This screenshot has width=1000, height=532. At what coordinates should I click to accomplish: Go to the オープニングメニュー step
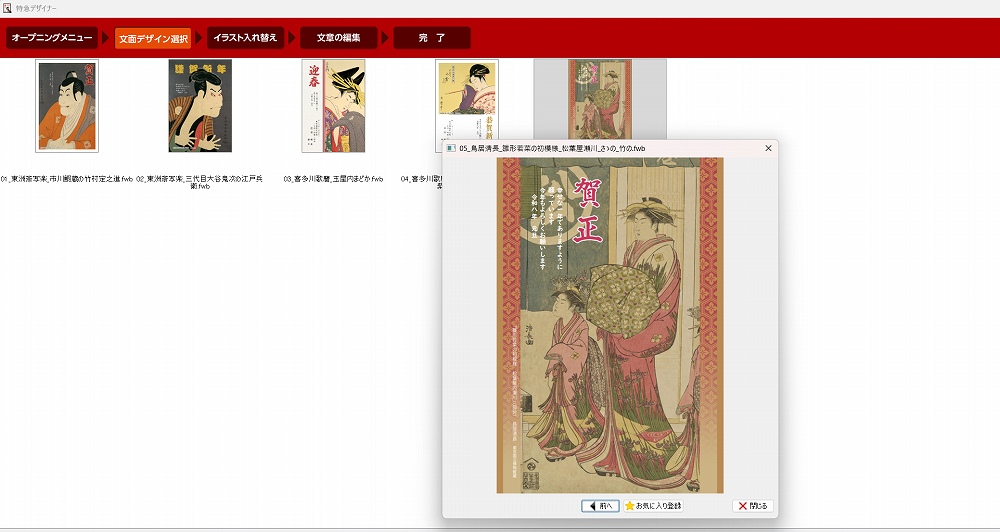pos(52,38)
